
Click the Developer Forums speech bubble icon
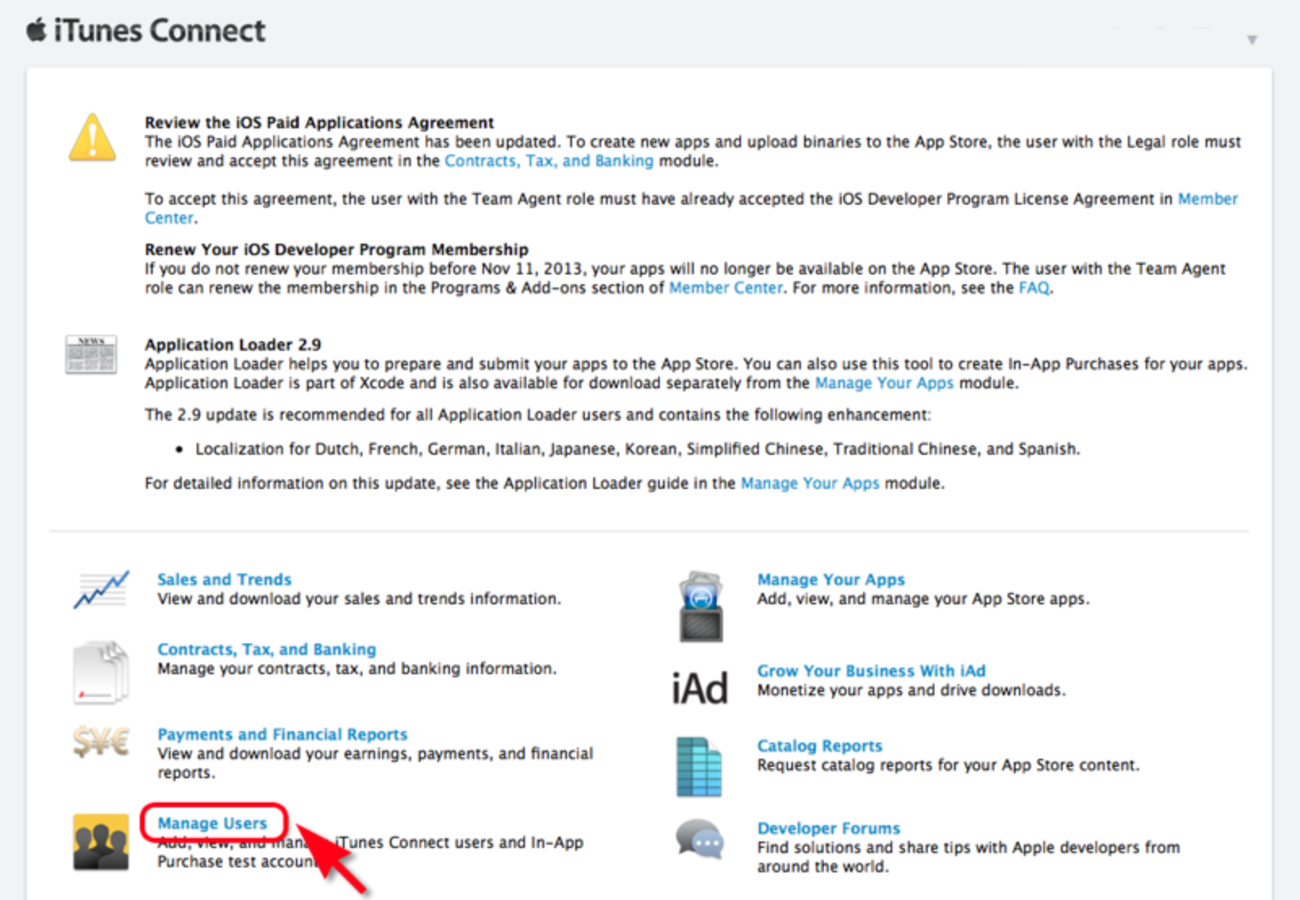(x=699, y=838)
